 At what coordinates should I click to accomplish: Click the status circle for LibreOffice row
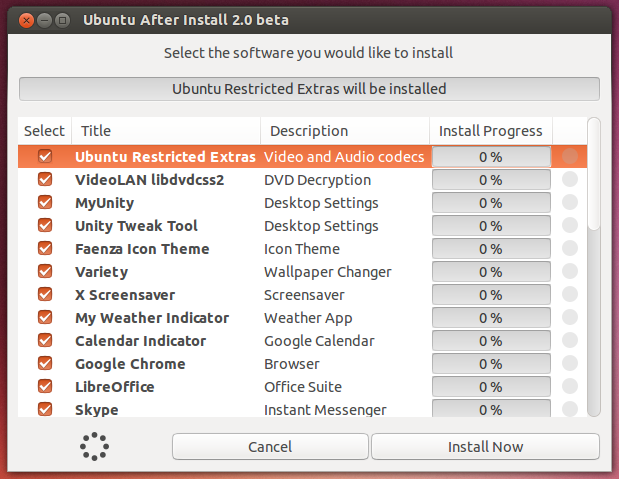point(570,387)
